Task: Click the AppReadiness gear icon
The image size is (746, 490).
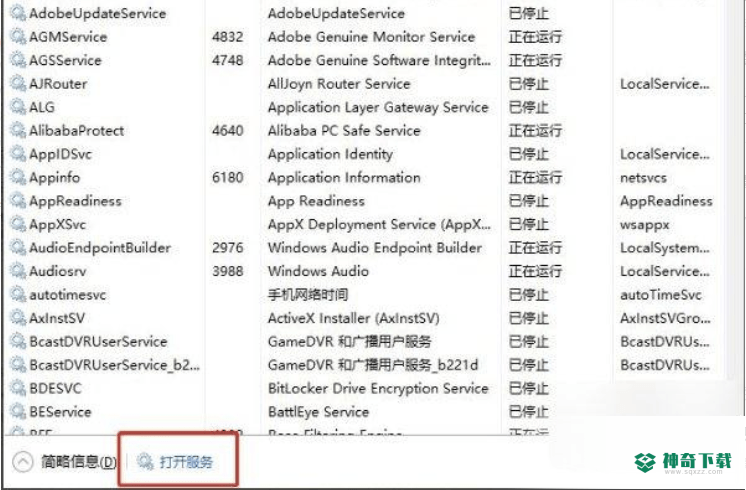Action: pyautogui.click(x=18, y=200)
